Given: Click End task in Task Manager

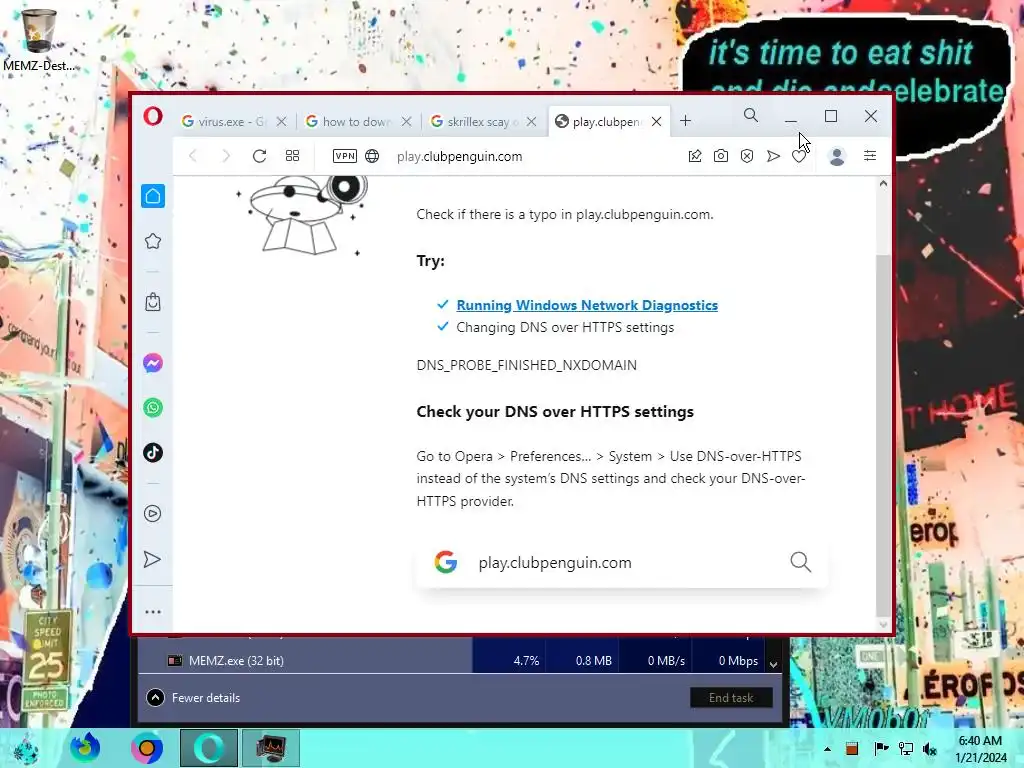Looking at the screenshot, I should [731, 697].
